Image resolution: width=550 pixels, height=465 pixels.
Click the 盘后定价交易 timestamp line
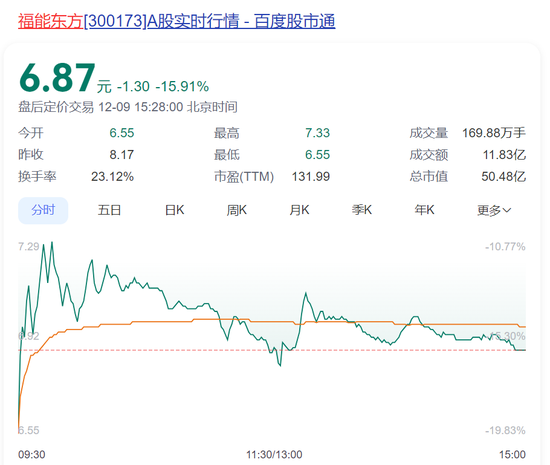pyautogui.click(x=128, y=107)
